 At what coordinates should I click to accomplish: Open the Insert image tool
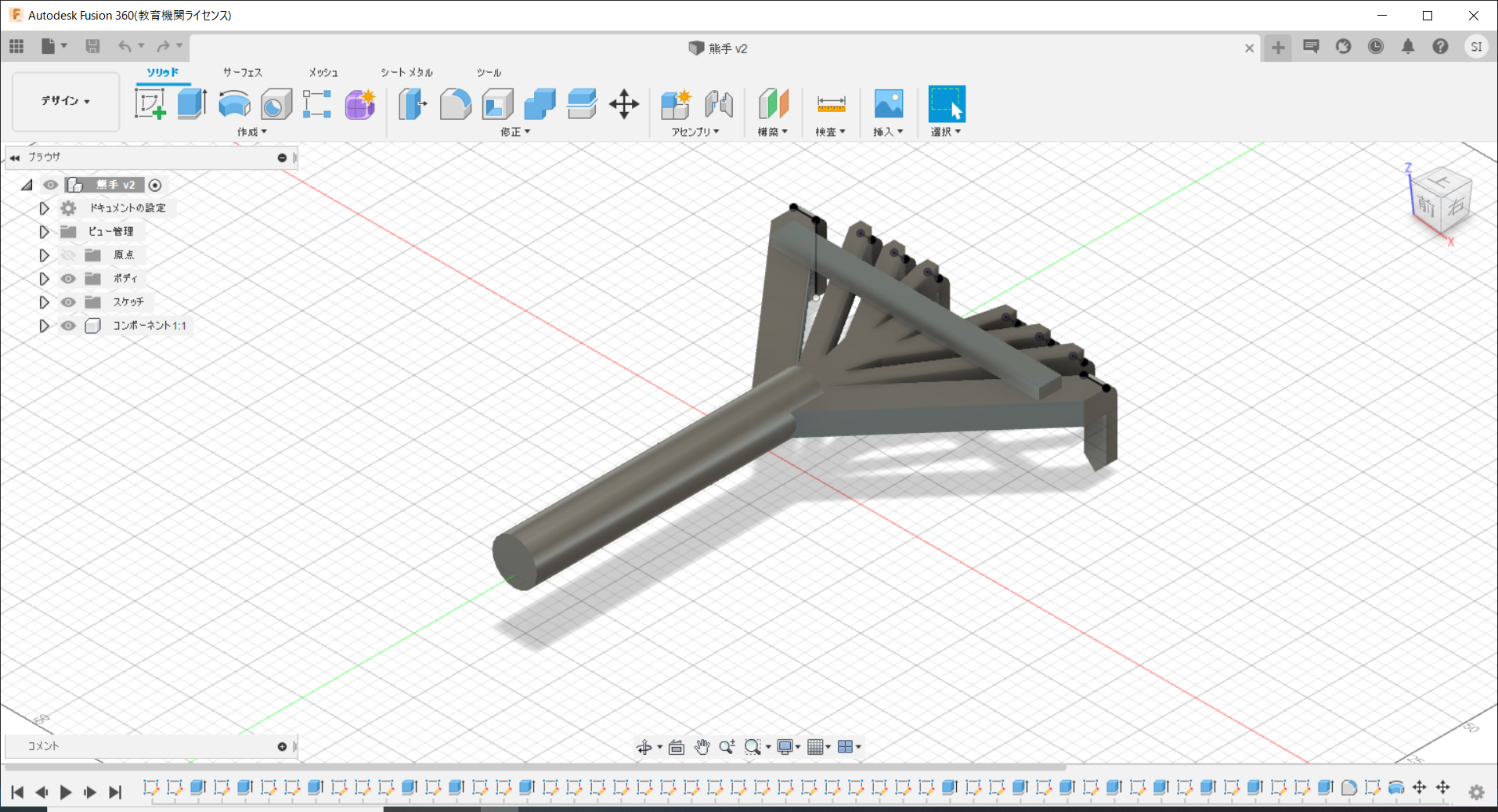[x=888, y=103]
